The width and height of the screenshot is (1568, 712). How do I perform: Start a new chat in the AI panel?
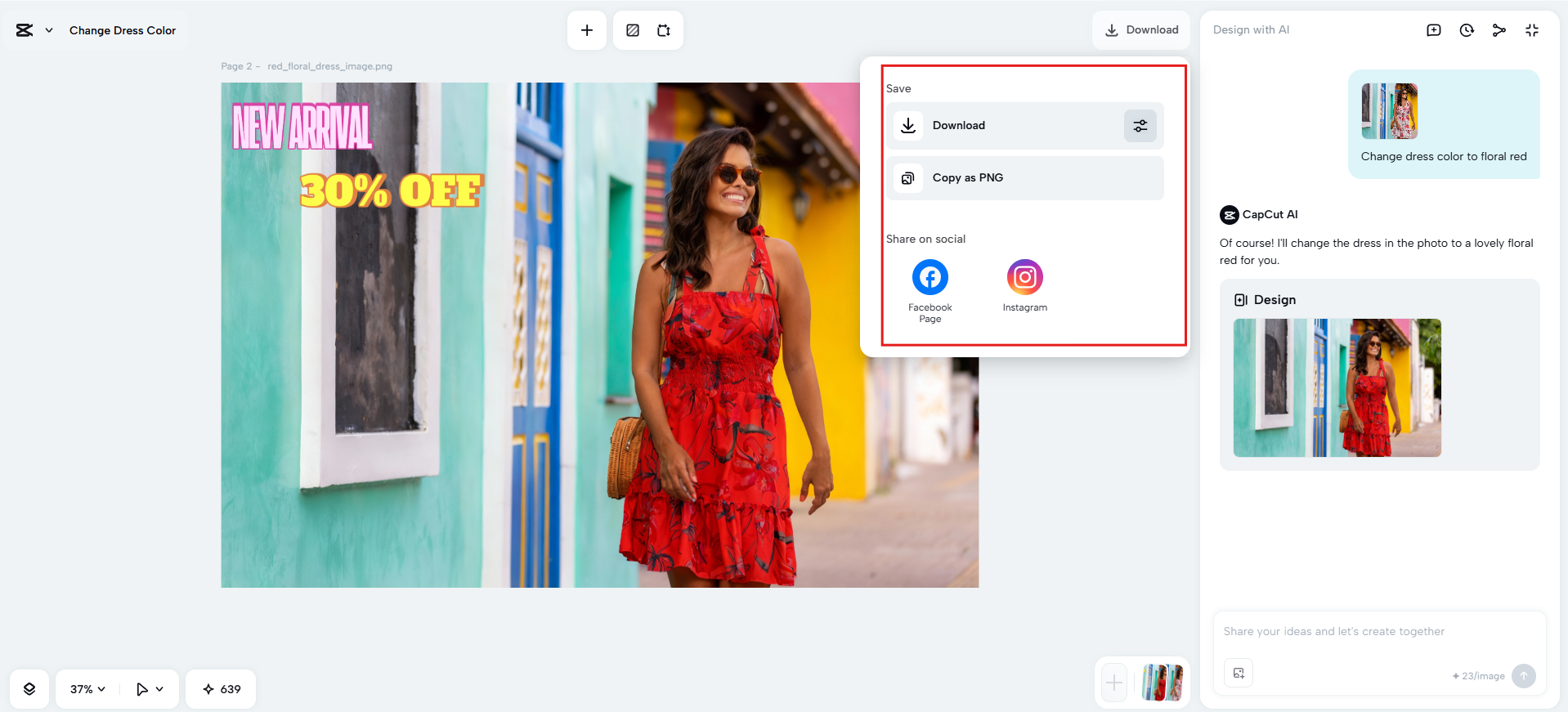(1434, 30)
